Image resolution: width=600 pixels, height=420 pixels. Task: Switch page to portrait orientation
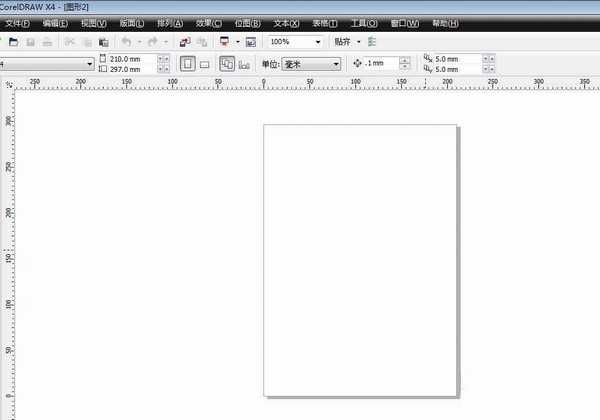point(187,64)
